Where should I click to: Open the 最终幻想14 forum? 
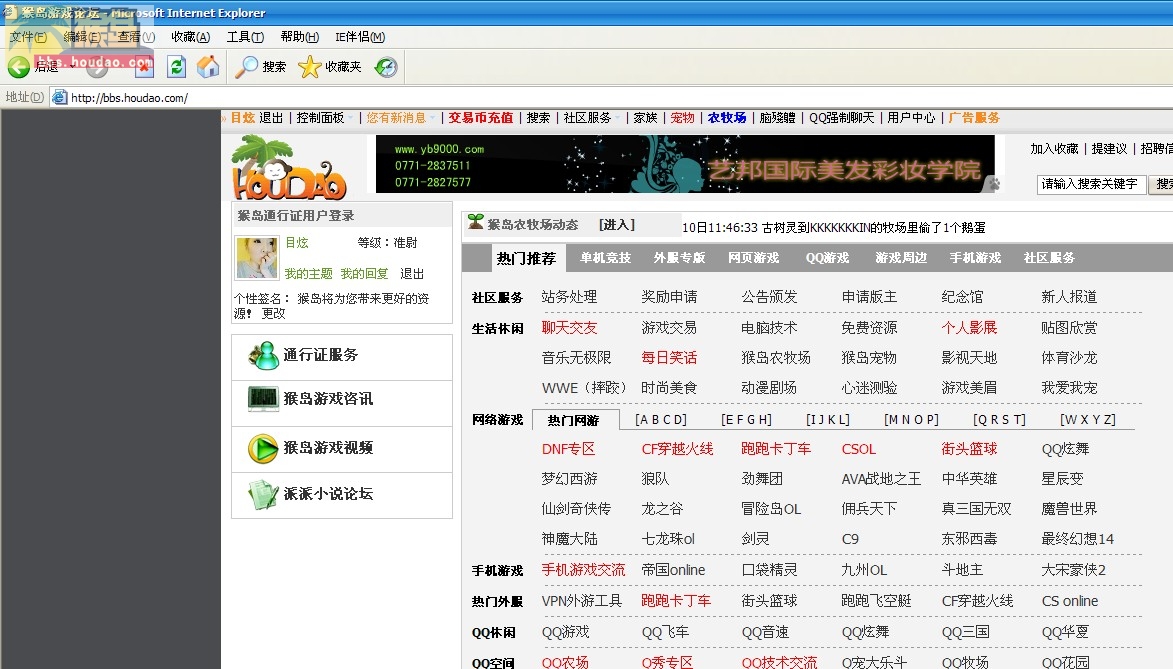click(1077, 539)
